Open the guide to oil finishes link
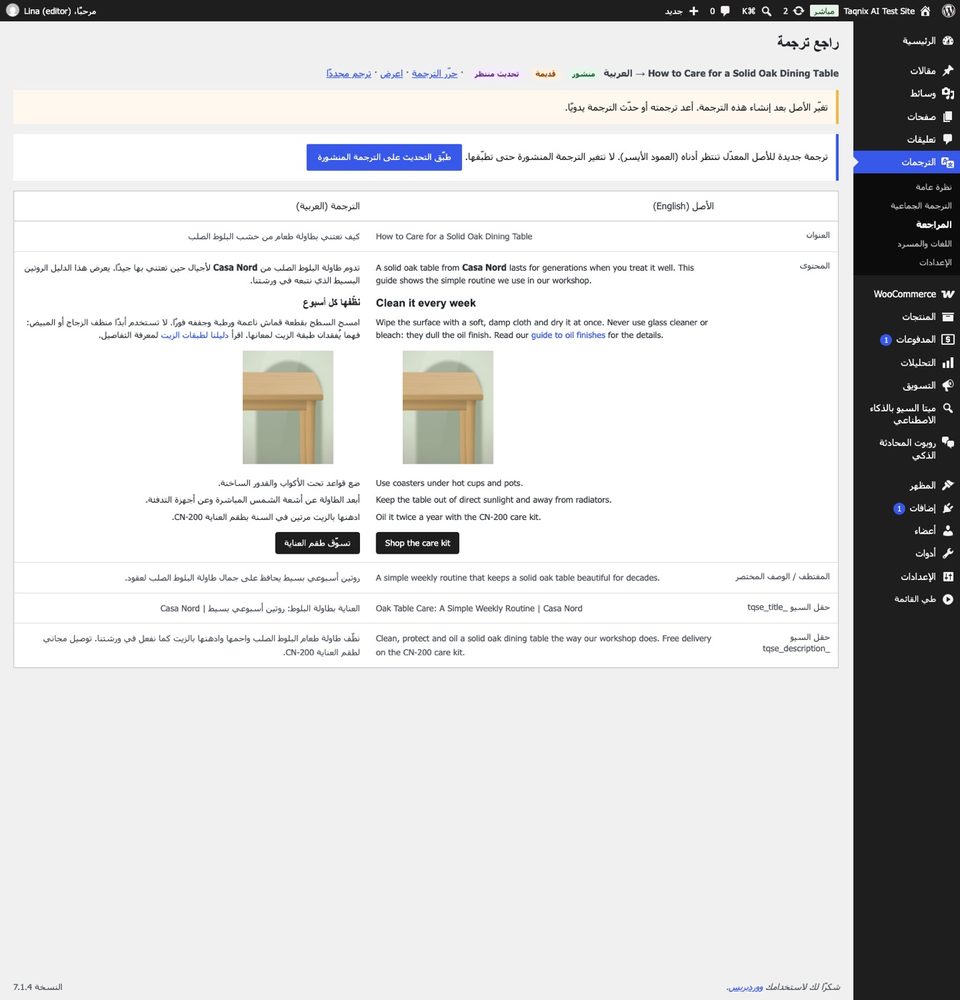 pyautogui.click(x=568, y=335)
